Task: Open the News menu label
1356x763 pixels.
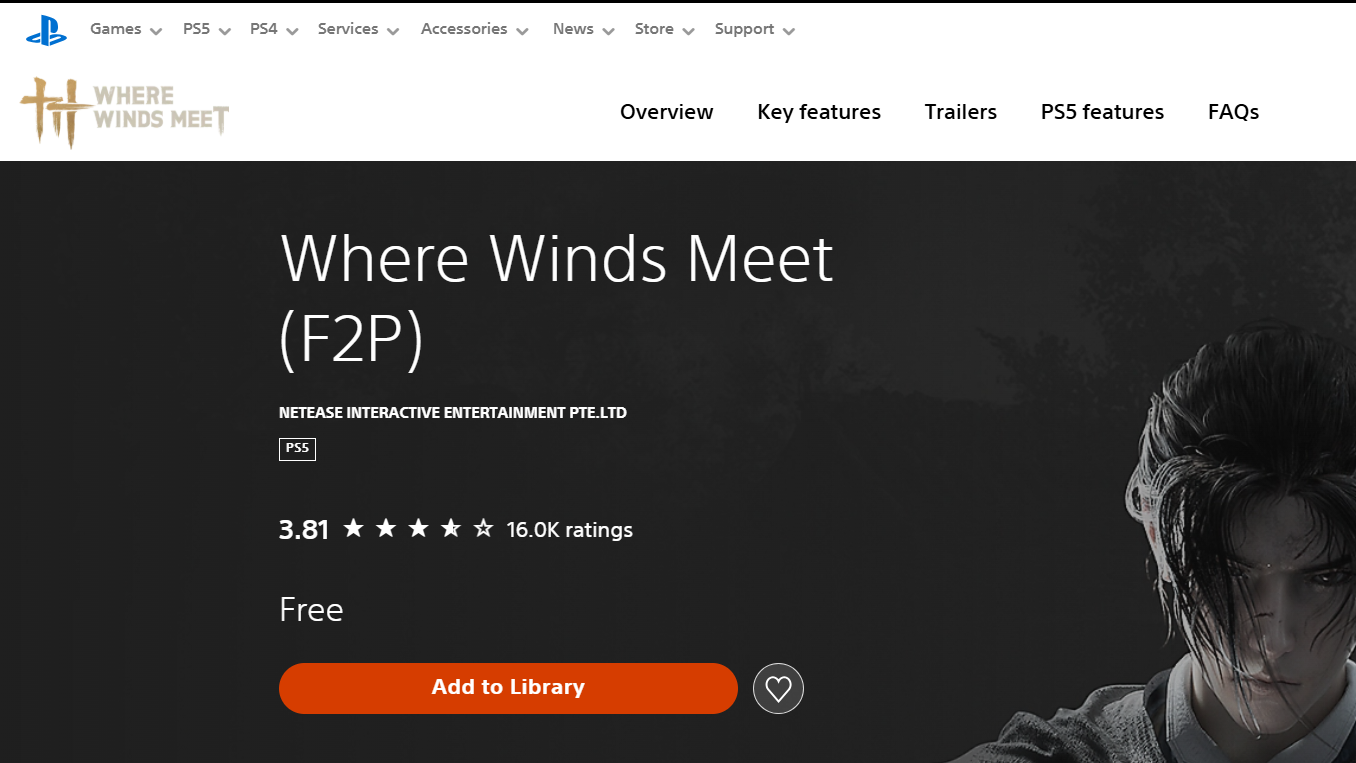Action: click(573, 29)
